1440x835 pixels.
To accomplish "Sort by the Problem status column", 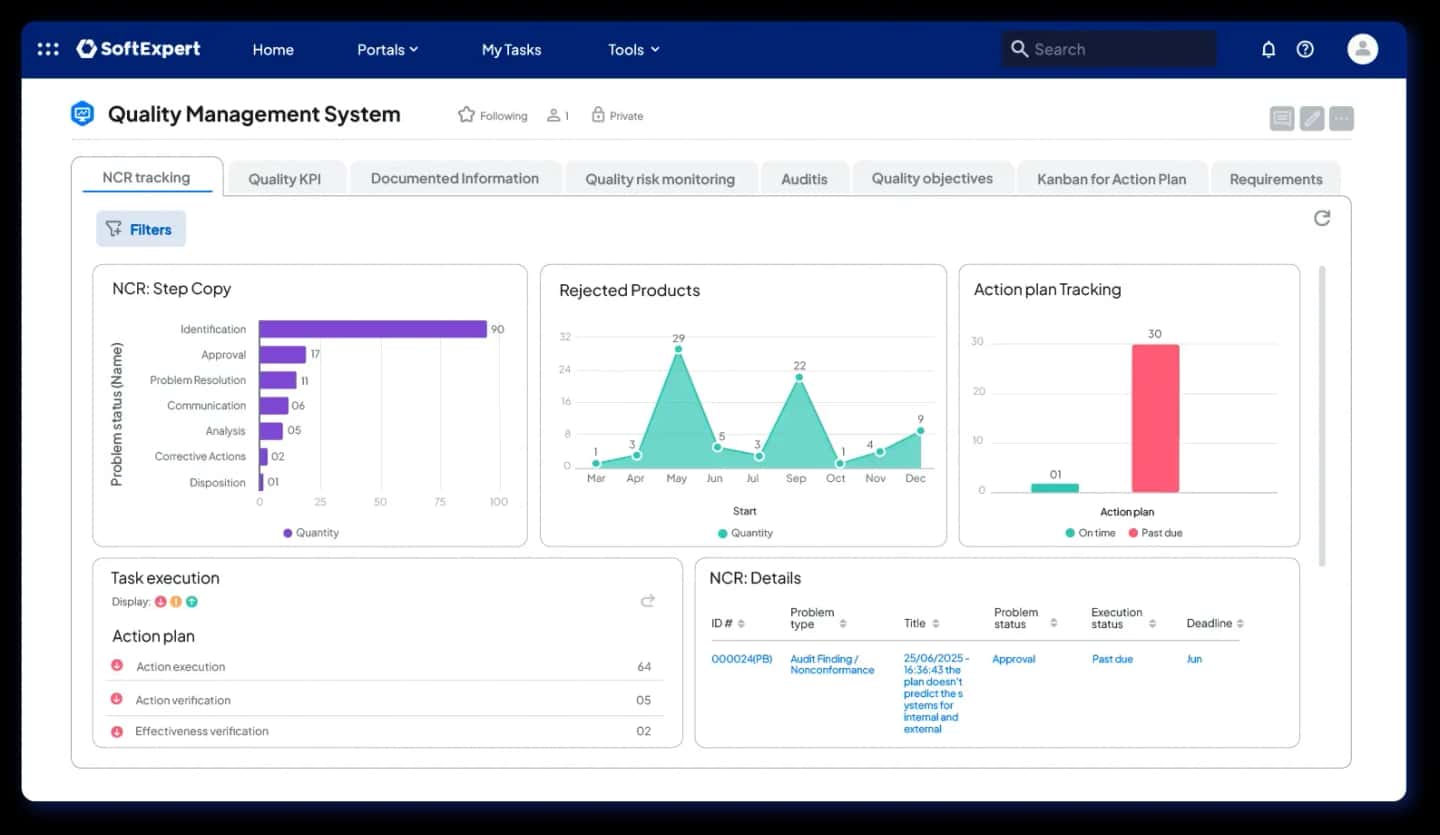I will coord(1053,624).
